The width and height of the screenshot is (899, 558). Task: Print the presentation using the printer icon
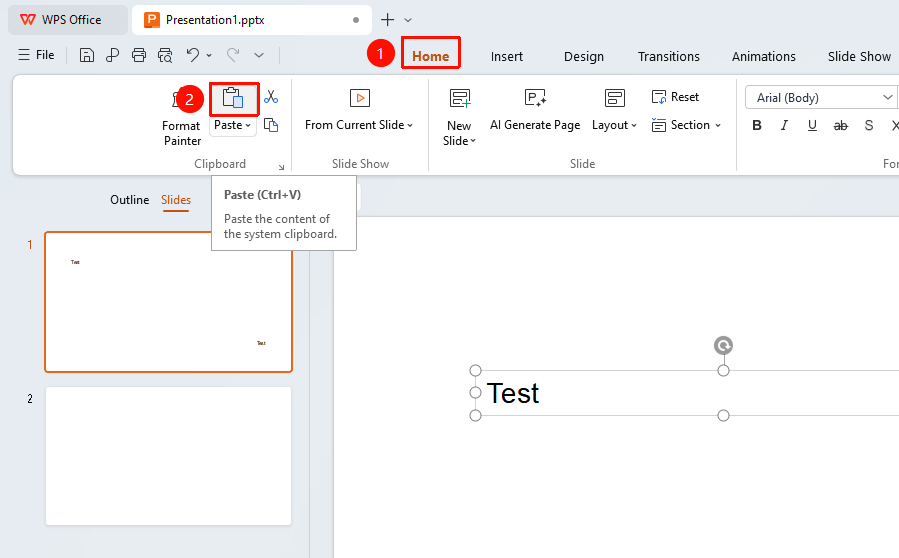pyautogui.click(x=139, y=55)
